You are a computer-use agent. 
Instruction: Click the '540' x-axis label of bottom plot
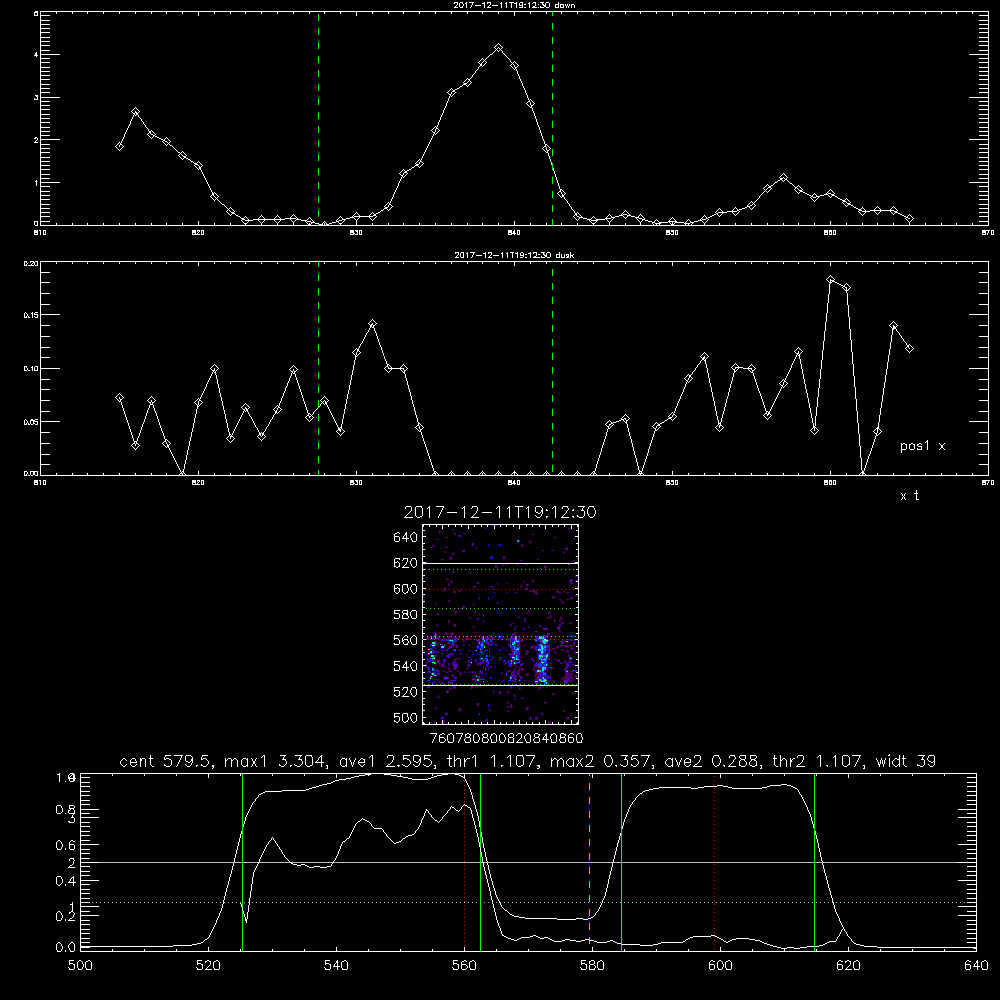pyautogui.click(x=336, y=966)
